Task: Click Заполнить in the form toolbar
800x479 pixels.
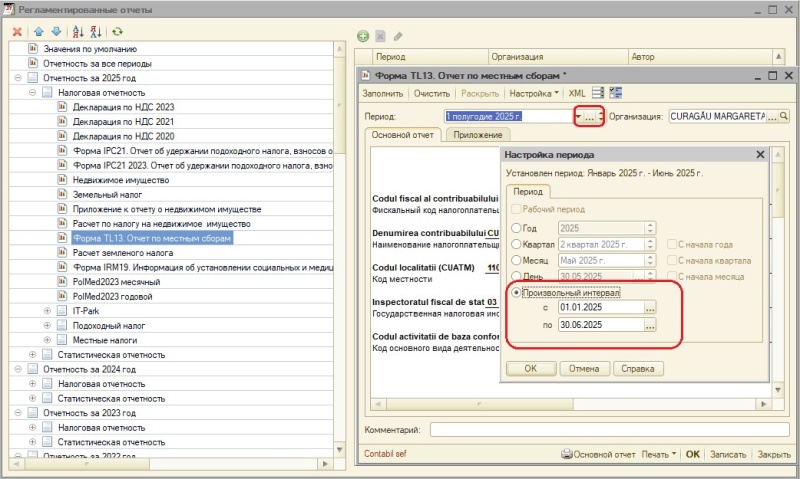Action: pos(383,93)
